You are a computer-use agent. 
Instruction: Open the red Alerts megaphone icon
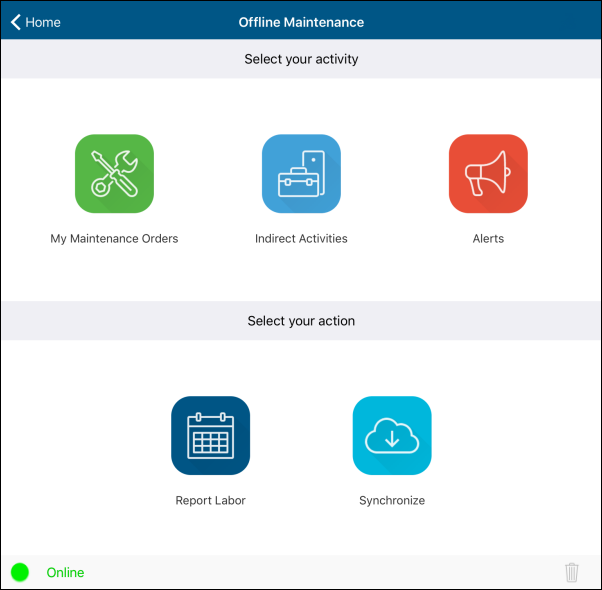488,174
